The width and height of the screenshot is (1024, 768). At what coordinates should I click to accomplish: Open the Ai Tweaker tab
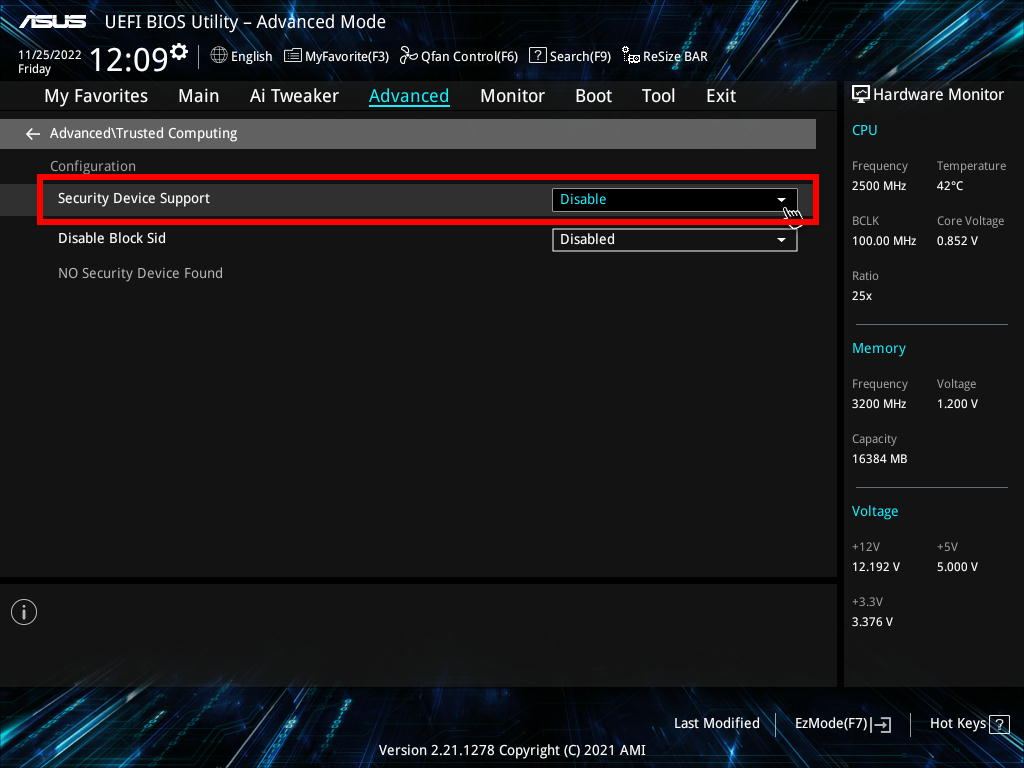(x=294, y=96)
